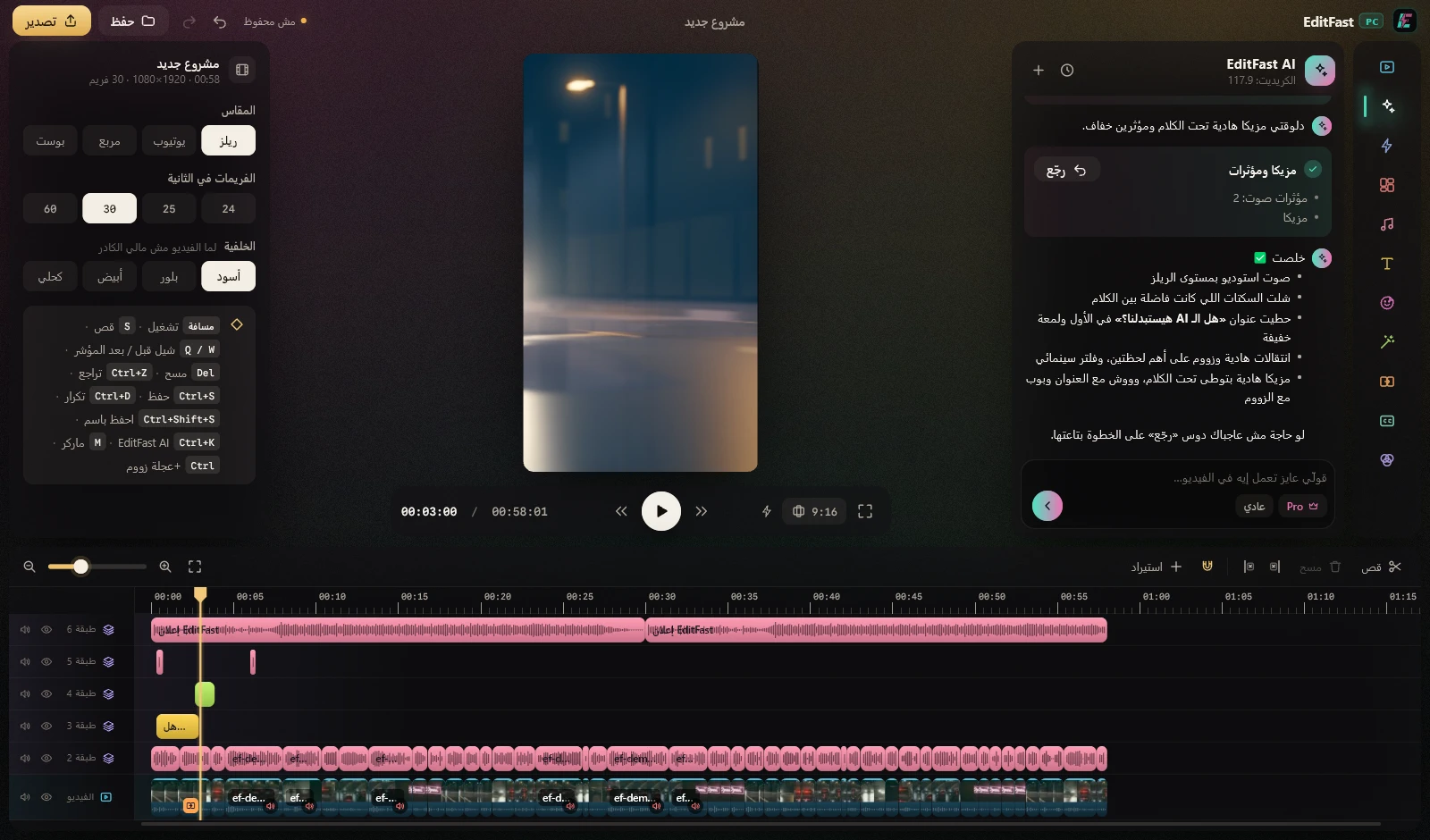Image resolution: width=1430 pixels, height=840 pixels.
Task: Open the lightning quick-actions sidebar icon
Action: (1387, 146)
